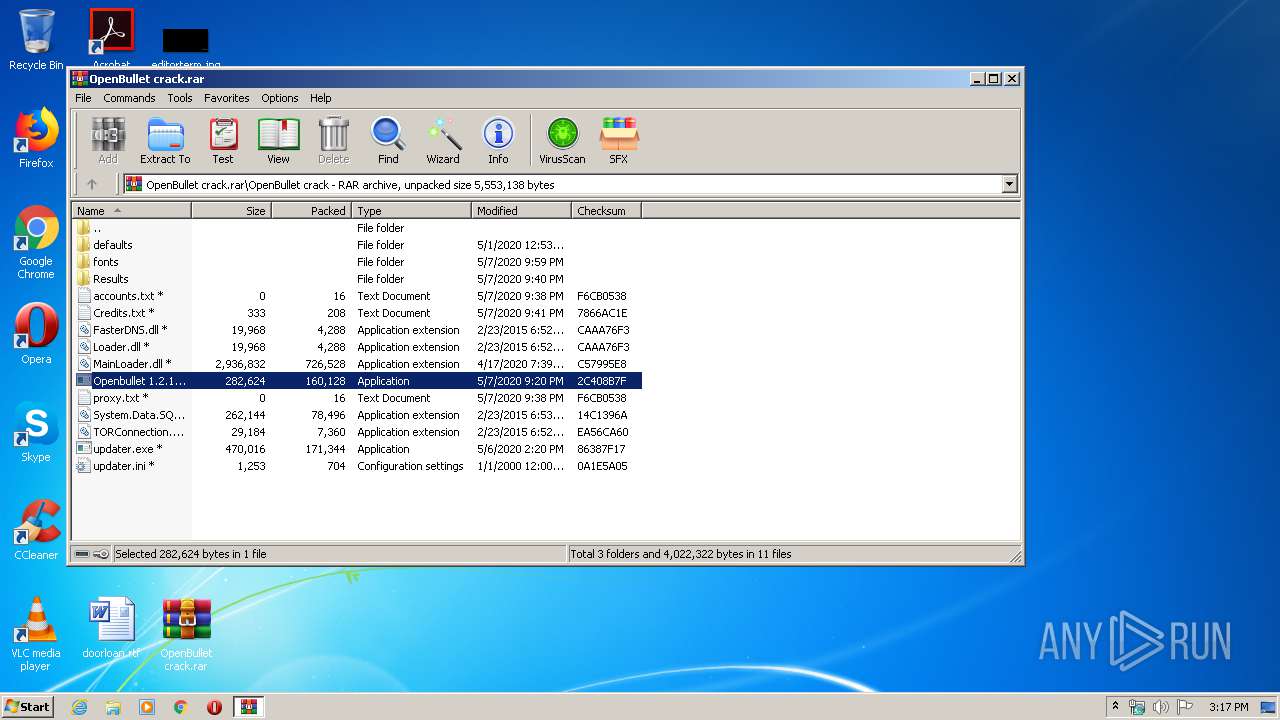The image size is (1280, 720).
Task: Expand the archive path dropdown
Action: (1009, 184)
